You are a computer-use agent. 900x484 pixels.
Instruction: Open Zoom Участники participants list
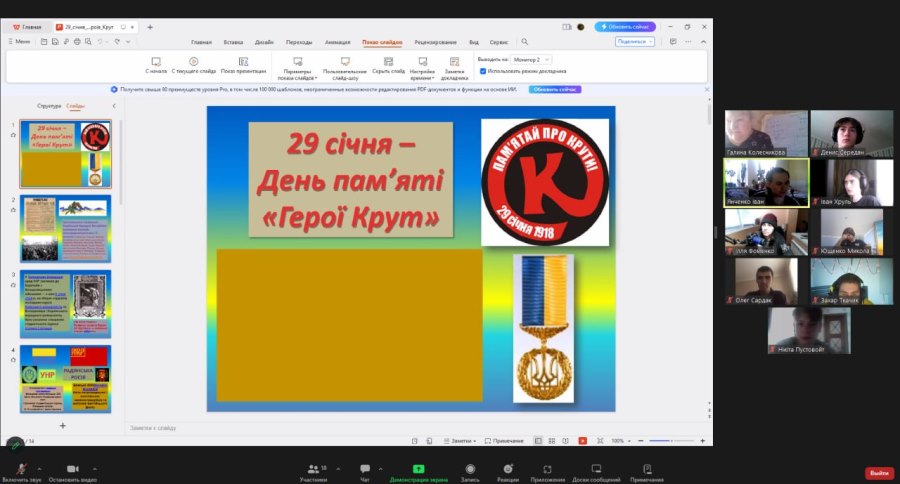(314, 472)
